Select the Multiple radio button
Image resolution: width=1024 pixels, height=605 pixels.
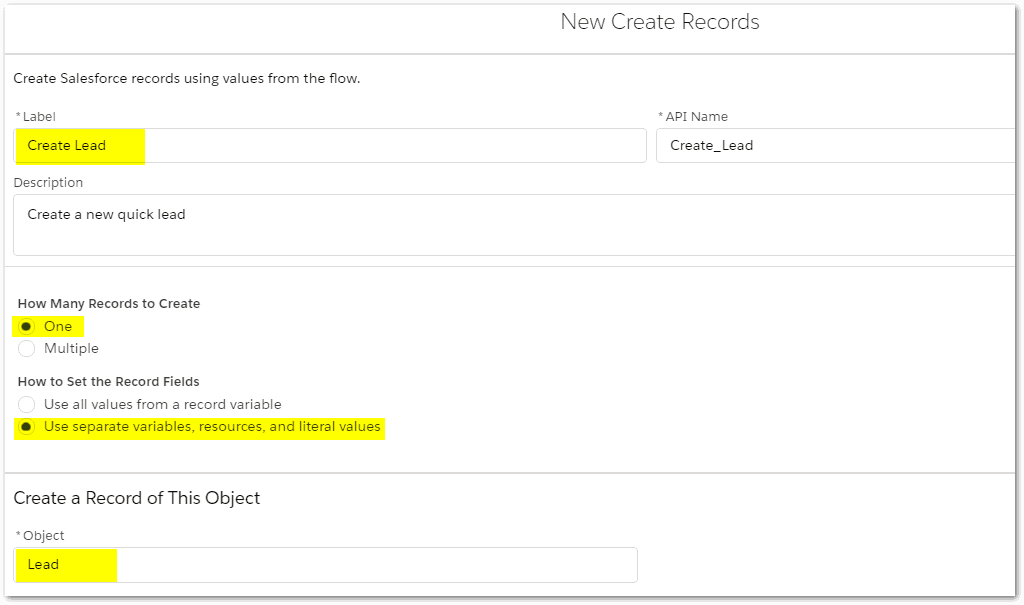click(x=27, y=349)
